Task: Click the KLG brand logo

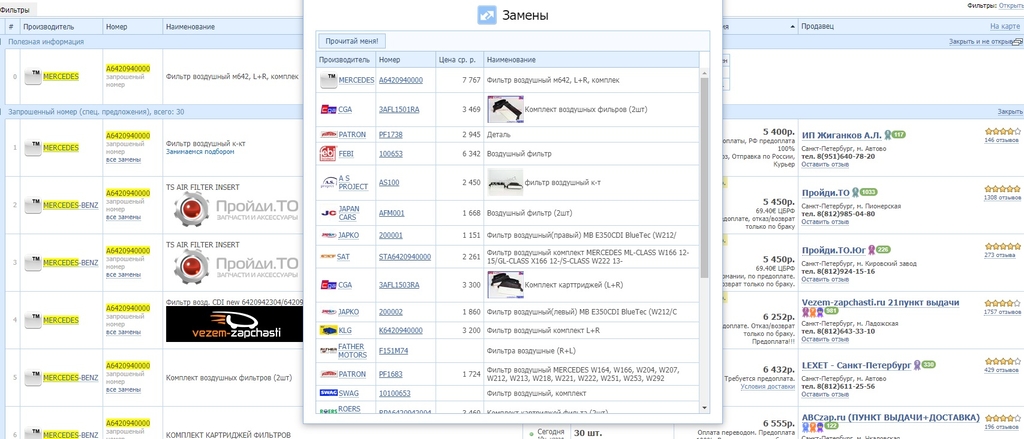Action: (x=328, y=331)
